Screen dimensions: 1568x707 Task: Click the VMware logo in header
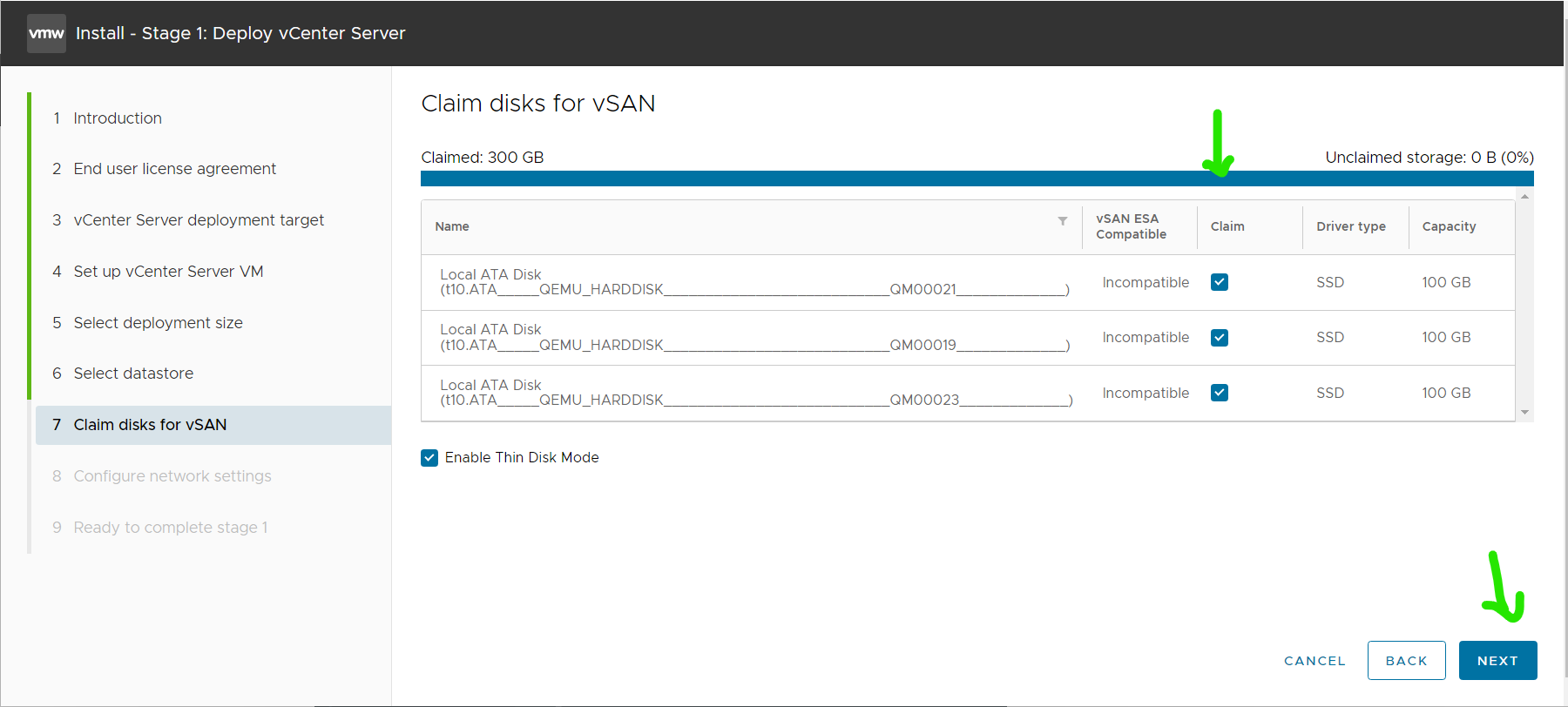pyautogui.click(x=46, y=33)
